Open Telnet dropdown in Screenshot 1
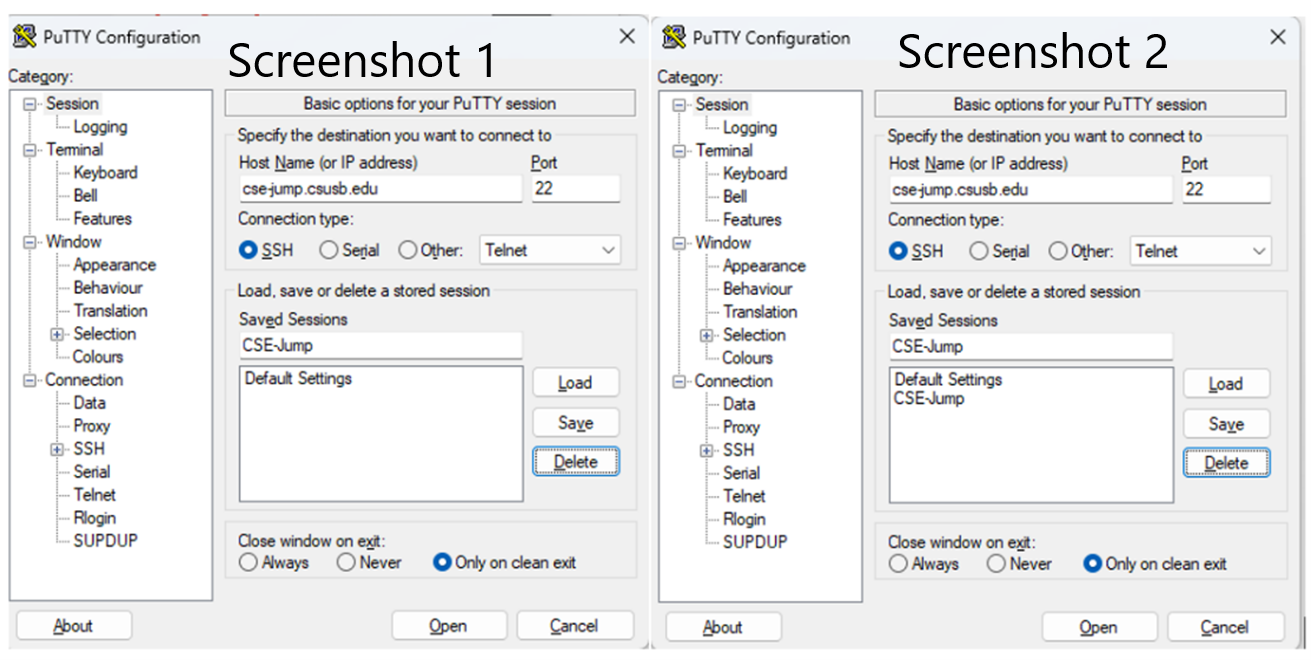The width and height of the screenshot is (1311, 660). point(550,251)
